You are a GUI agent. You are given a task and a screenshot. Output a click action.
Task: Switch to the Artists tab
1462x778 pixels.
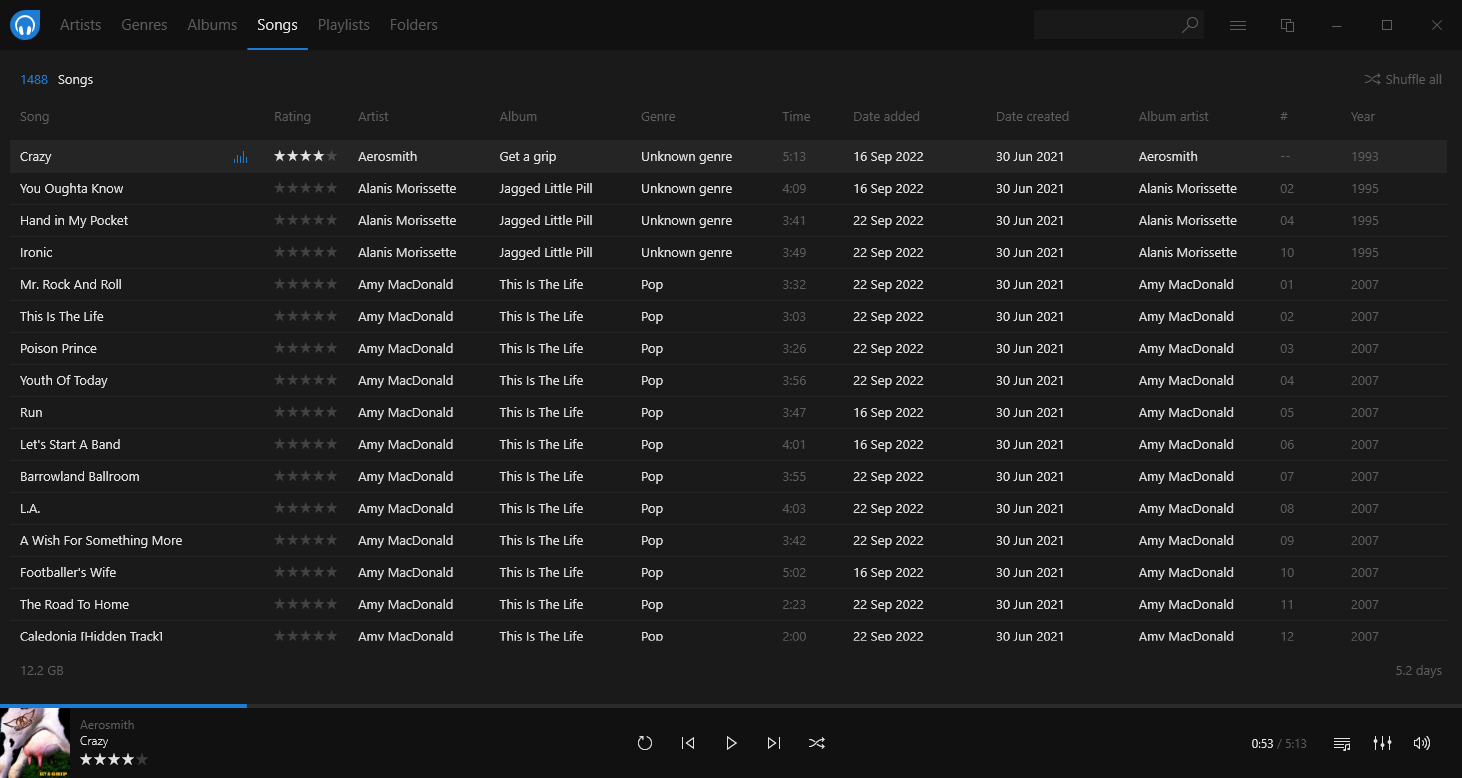(80, 25)
